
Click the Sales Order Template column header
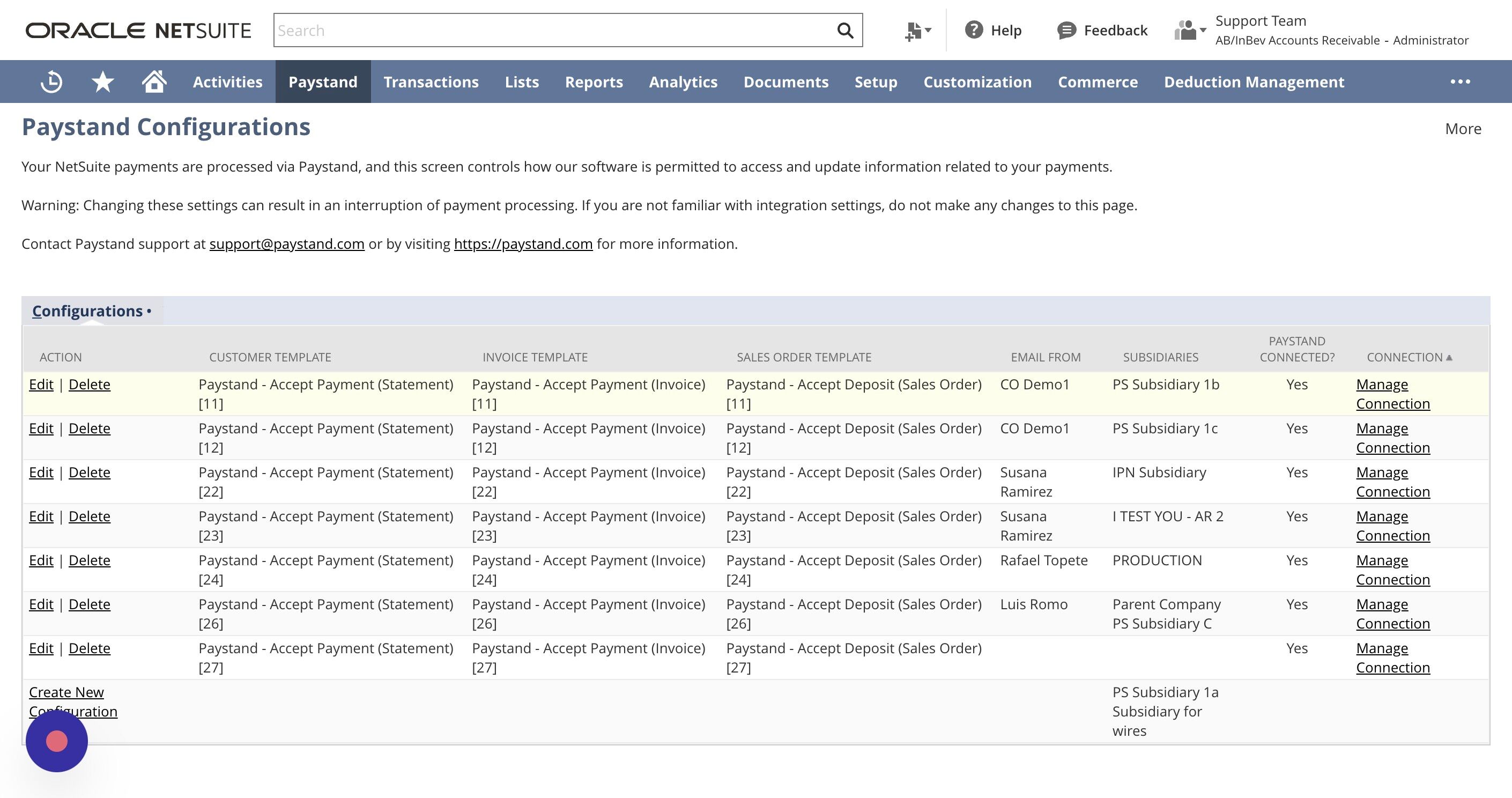804,357
